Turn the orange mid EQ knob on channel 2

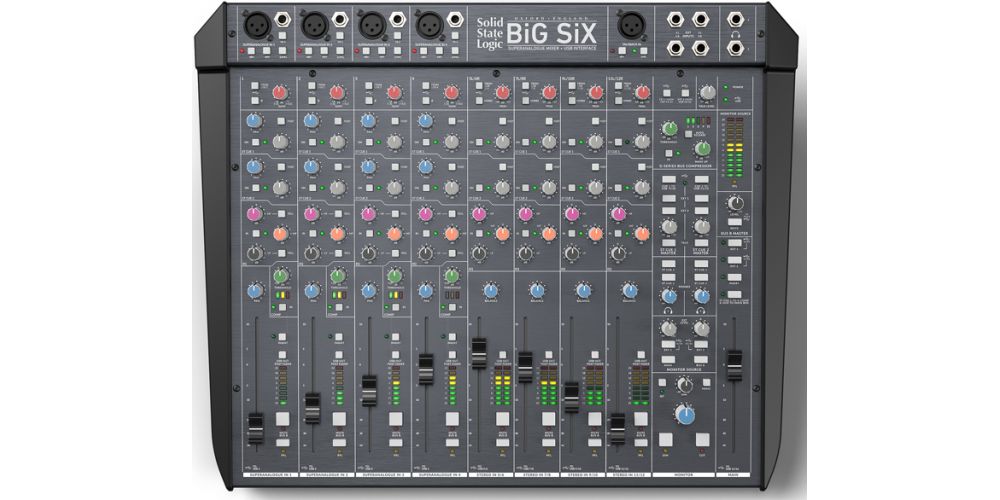[337, 233]
